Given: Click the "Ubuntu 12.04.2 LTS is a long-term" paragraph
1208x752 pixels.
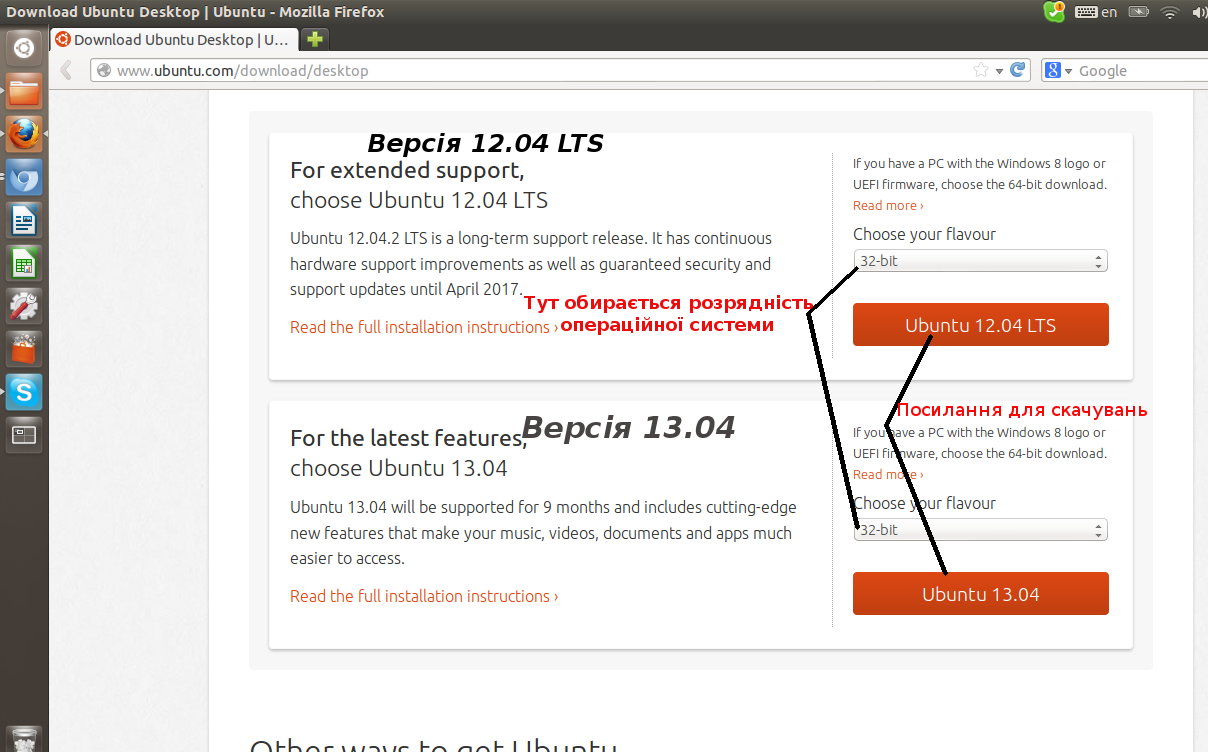Looking at the screenshot, I should click(x=531, y=264).
